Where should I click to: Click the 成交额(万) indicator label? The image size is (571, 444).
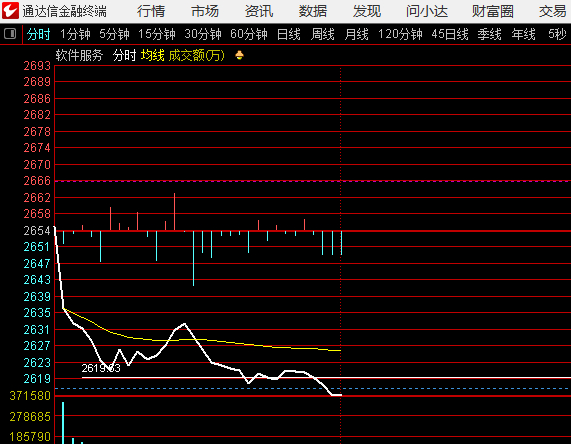pos(197,55)
